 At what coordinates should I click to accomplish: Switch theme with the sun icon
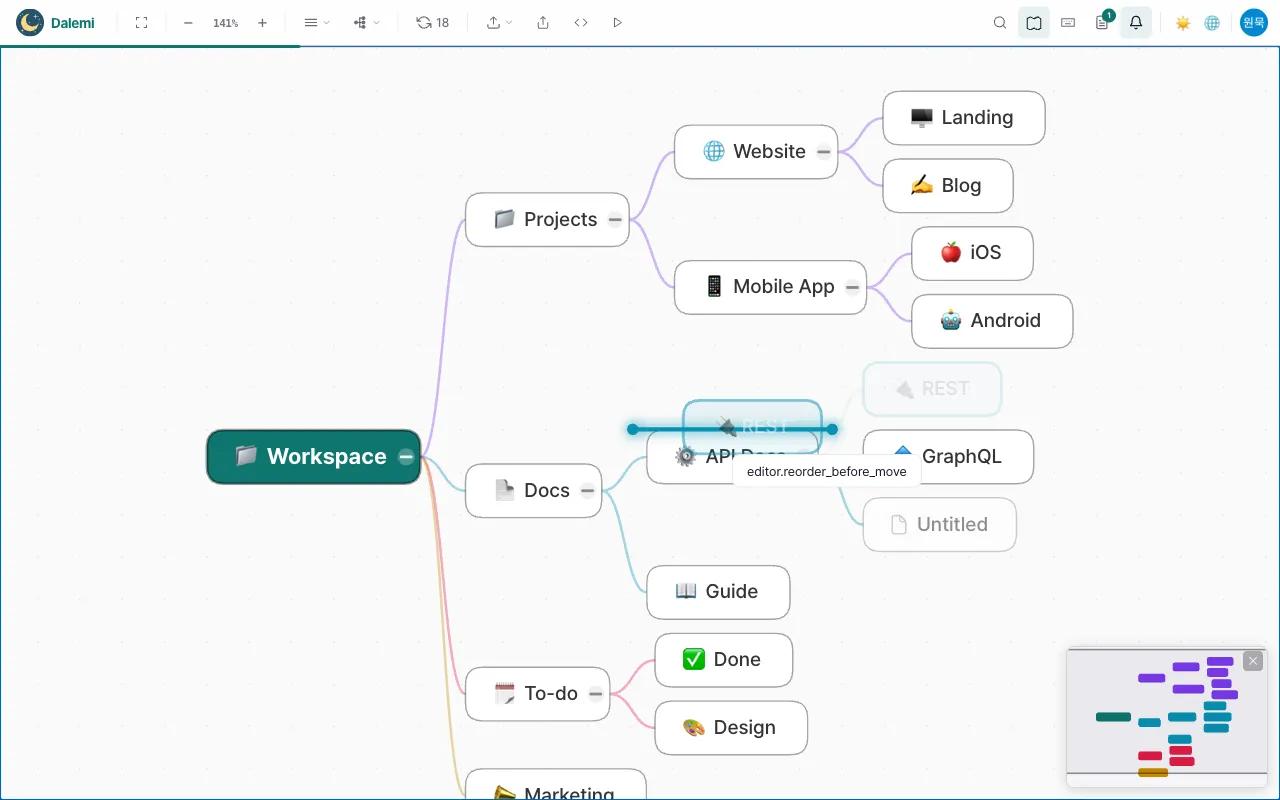1183,22
